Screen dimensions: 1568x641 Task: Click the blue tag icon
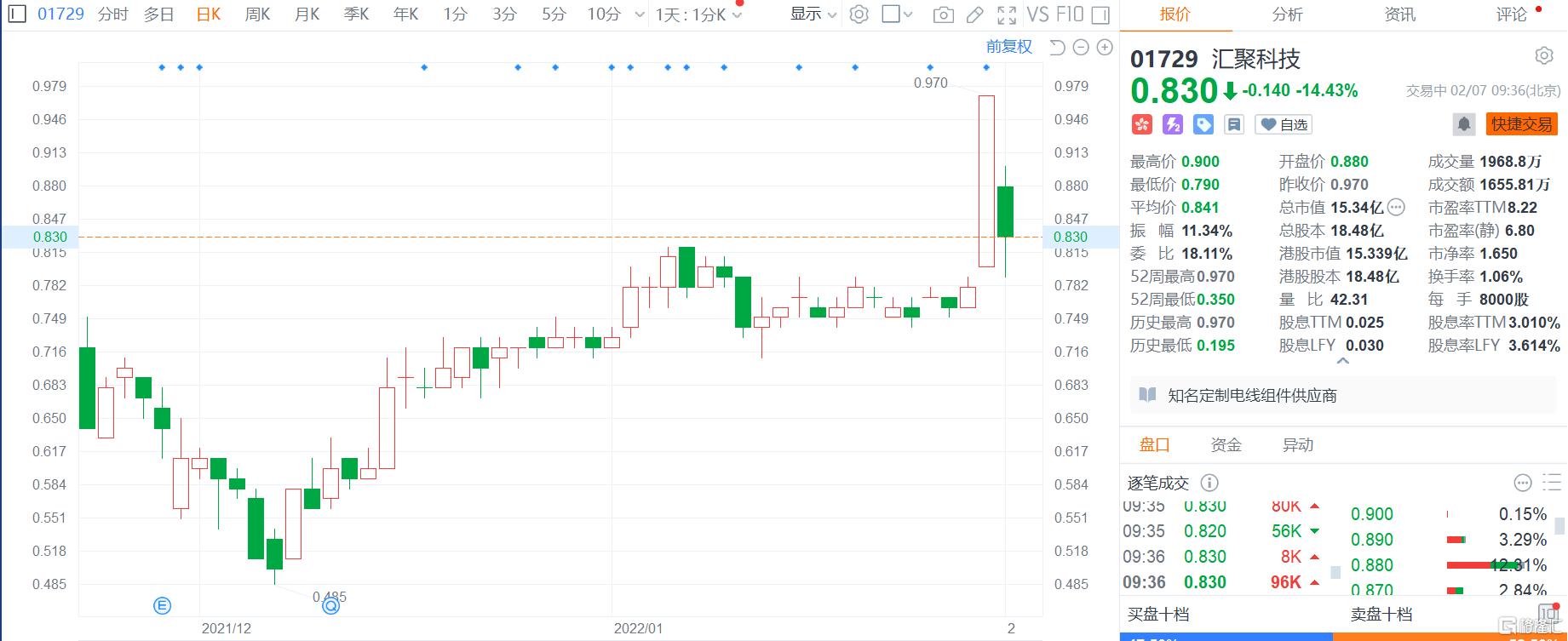[x=1203, y=125]
